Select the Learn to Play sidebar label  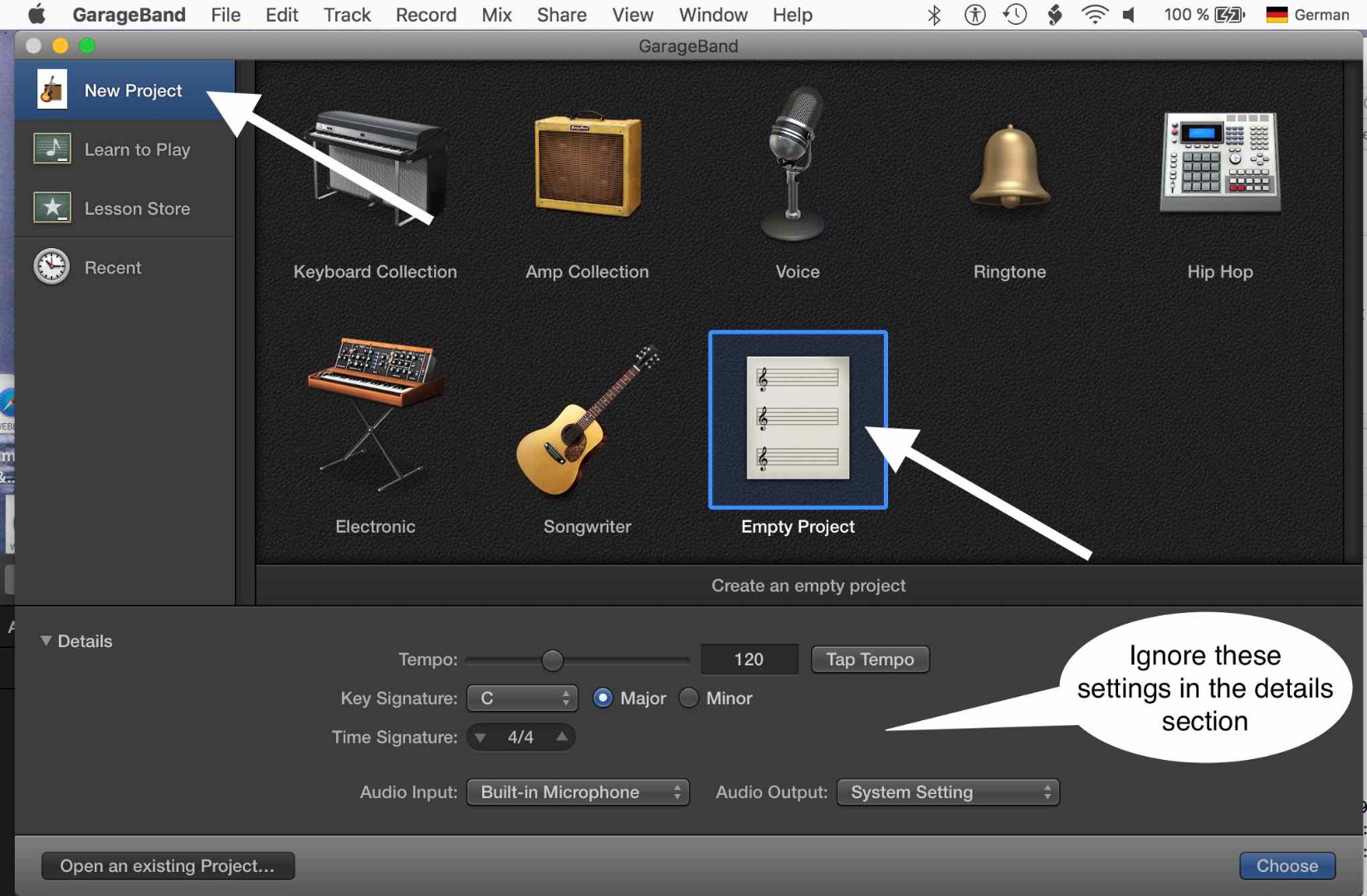point(137,149)
